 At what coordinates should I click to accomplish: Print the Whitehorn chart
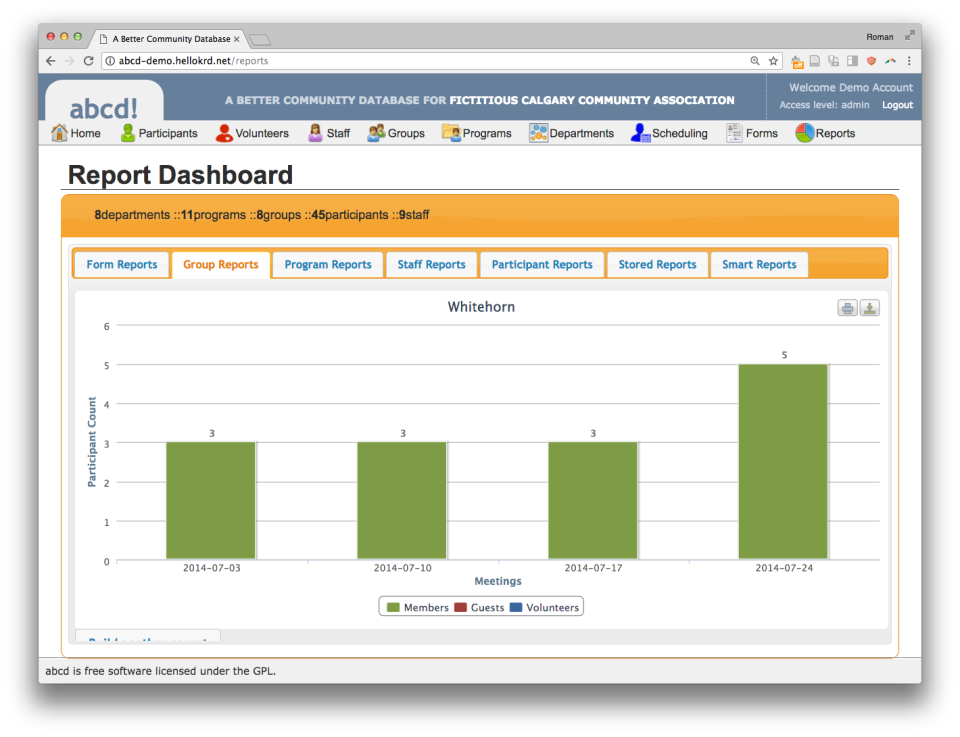tap(847, 308)
